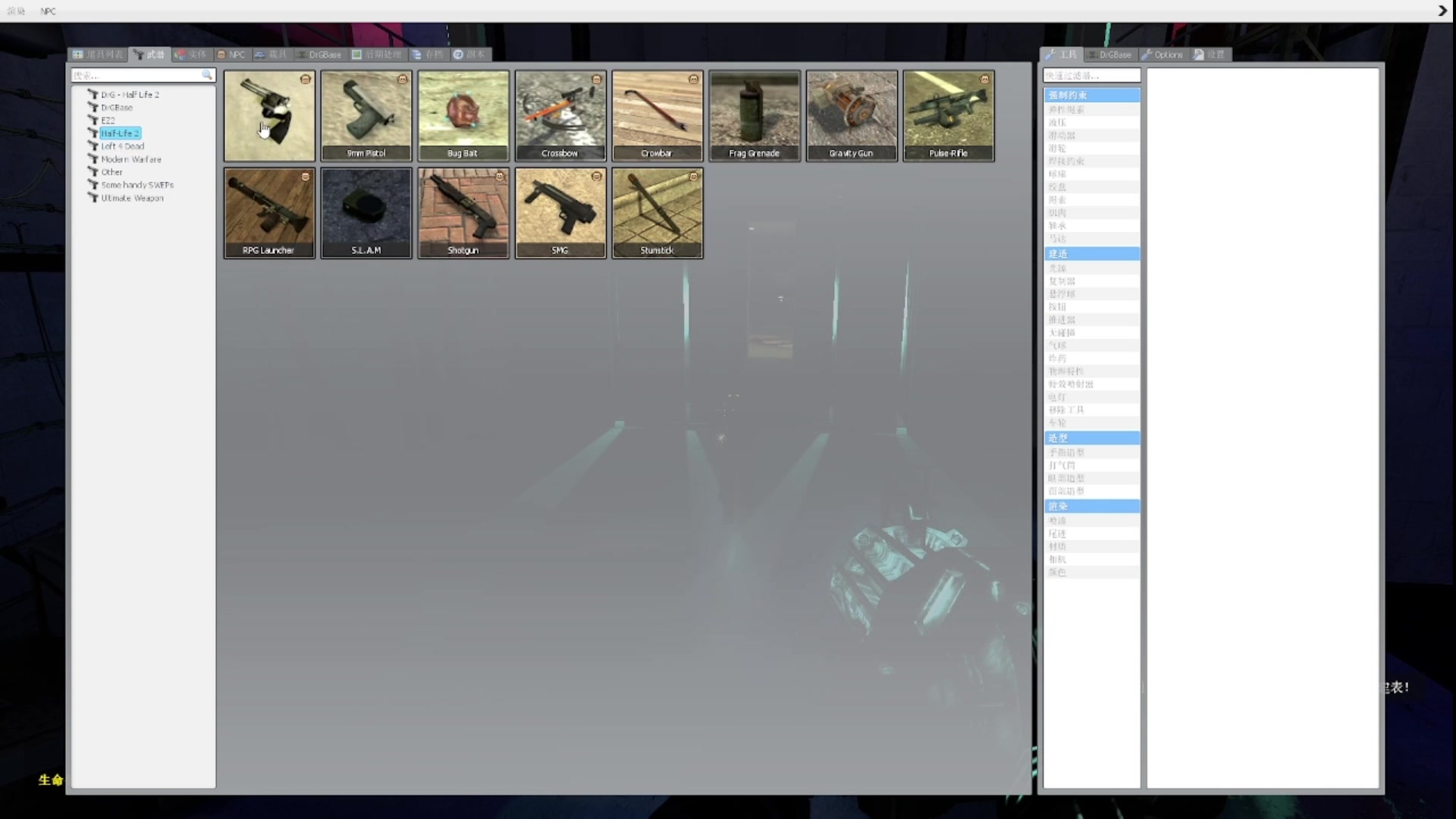Open the Modern Warfare category
The width and height of the screenshot is (1456, 819).
[x=131, y=159]
